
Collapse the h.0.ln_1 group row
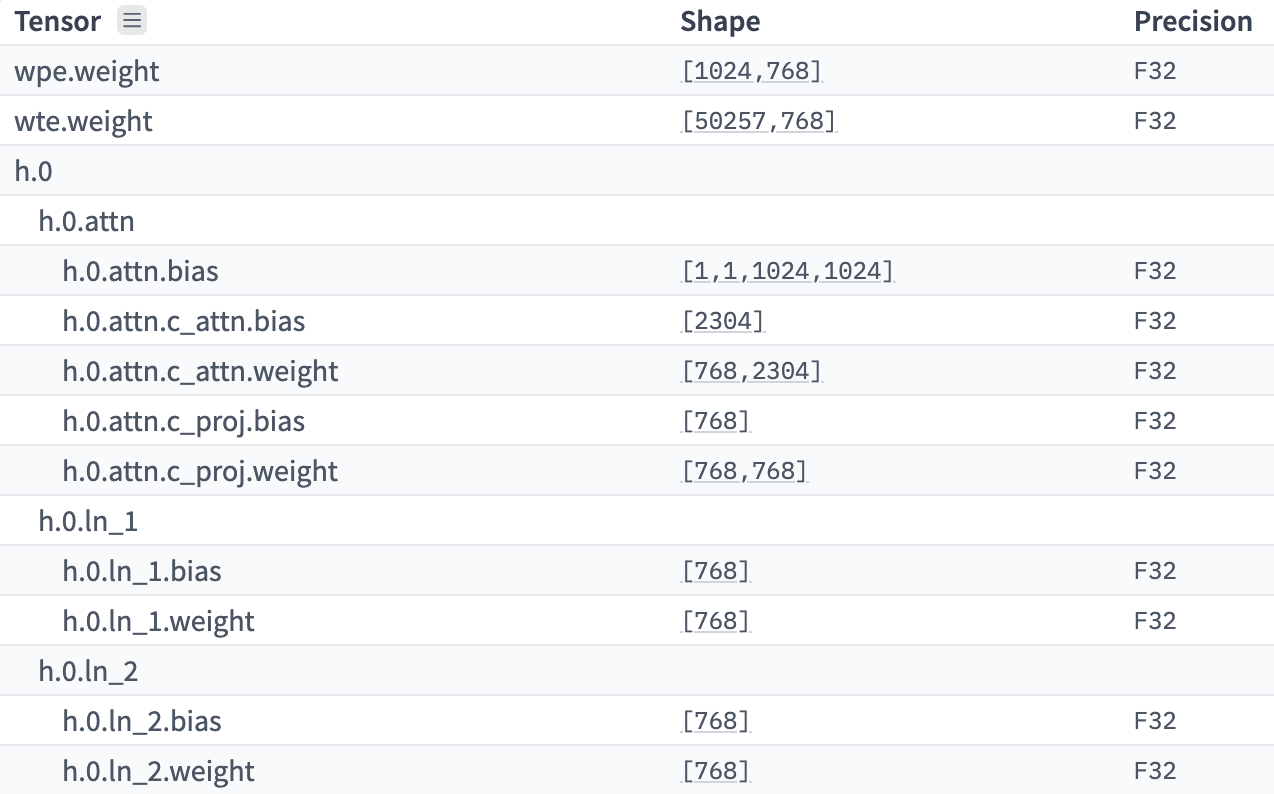tap(86, 520)
